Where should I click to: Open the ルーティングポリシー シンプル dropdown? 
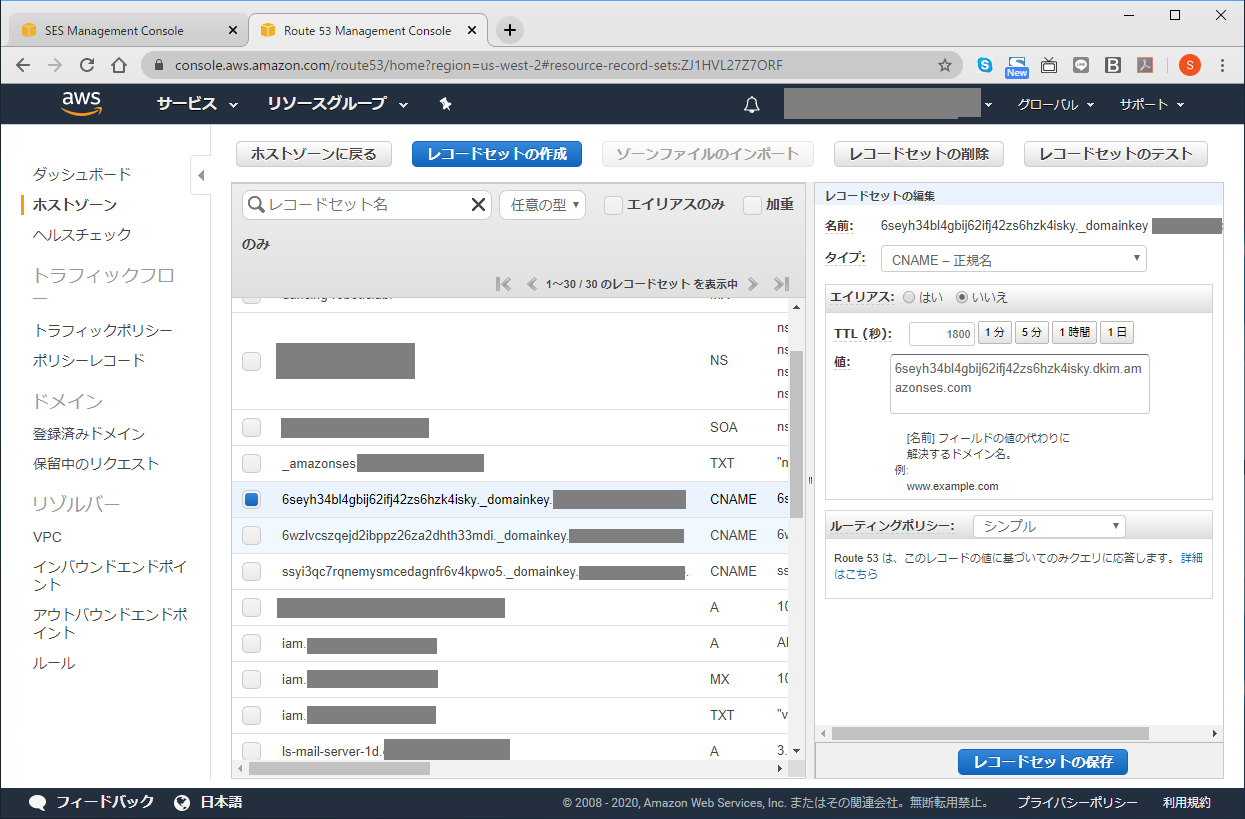pyautogui.click(x=1049, y=526)
